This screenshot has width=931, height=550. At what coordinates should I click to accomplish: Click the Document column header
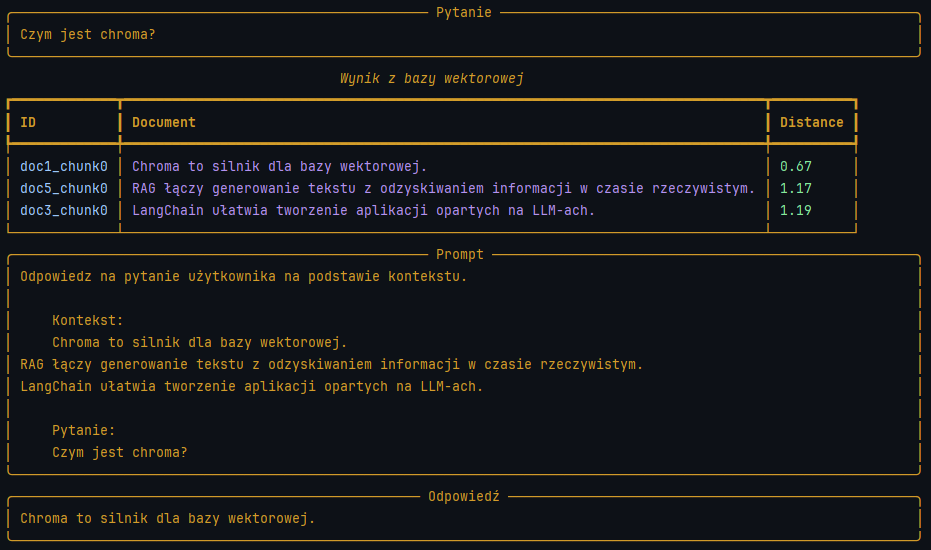(x=164, y=122)
